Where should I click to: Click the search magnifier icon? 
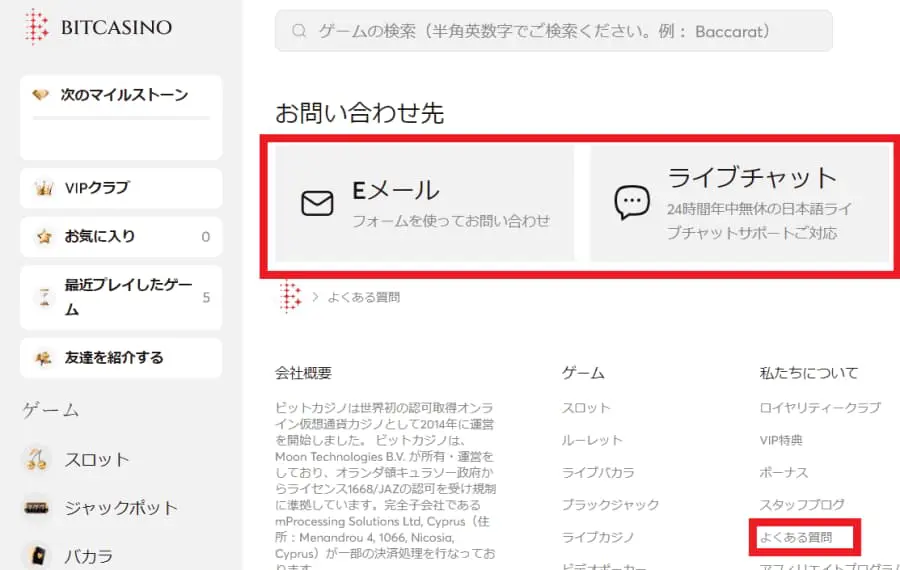(x=299, y=30)
